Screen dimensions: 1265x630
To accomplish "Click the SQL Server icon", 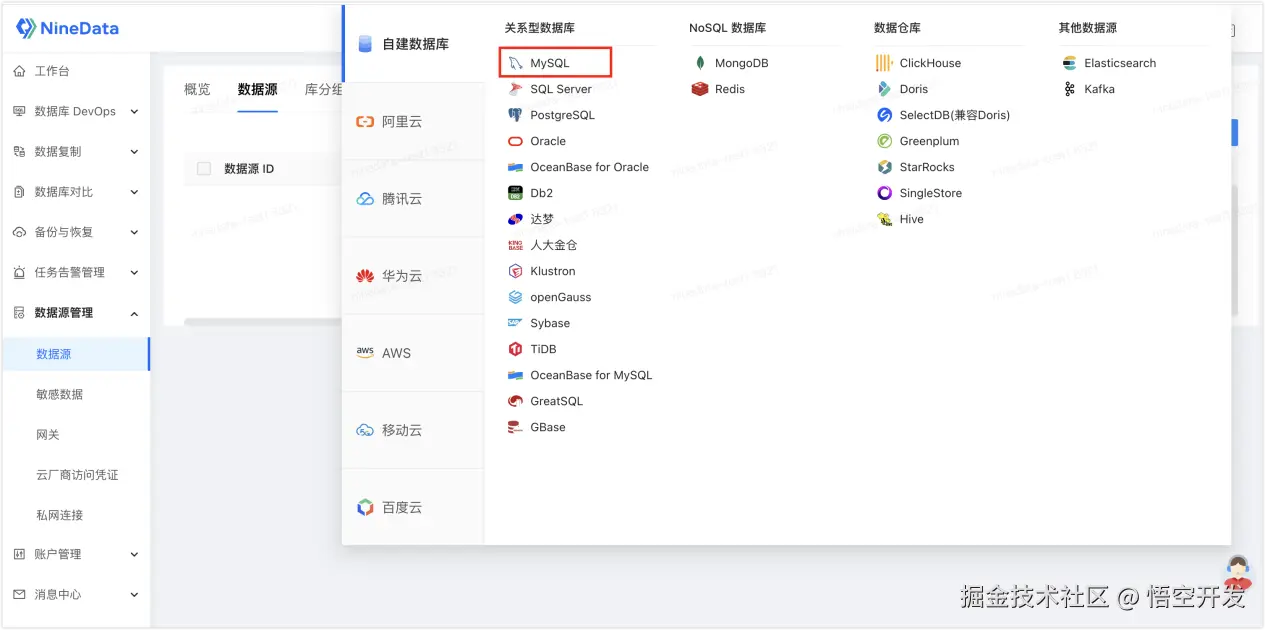I will point(515,89).
